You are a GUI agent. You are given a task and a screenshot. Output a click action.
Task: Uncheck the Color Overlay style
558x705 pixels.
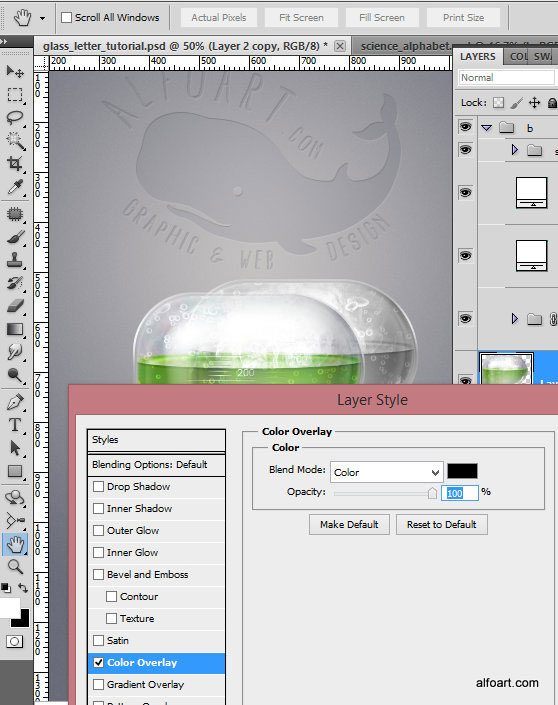[x=98, y=662]
